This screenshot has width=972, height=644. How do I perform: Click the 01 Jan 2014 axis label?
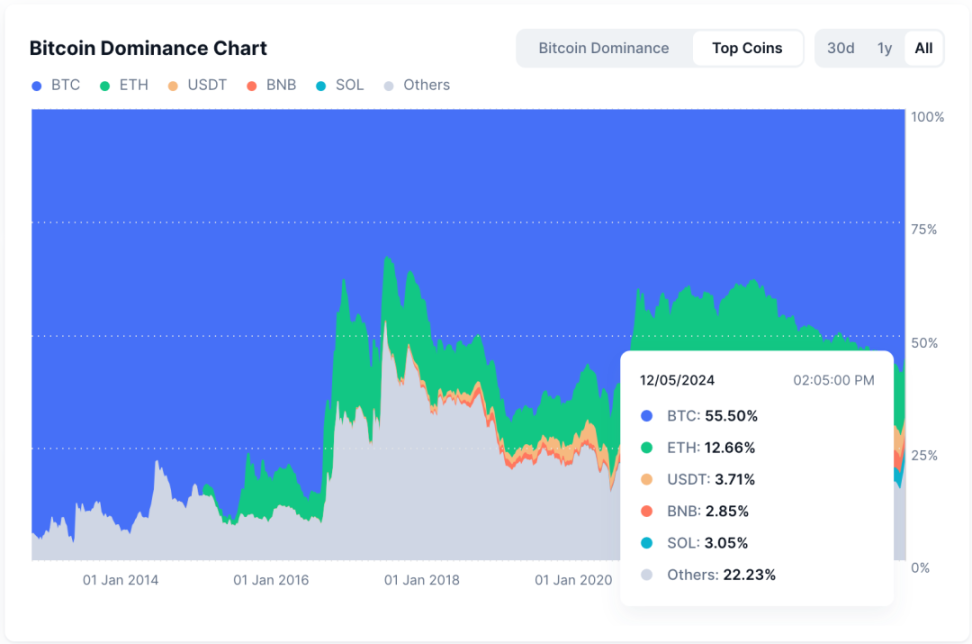(120, 580)
